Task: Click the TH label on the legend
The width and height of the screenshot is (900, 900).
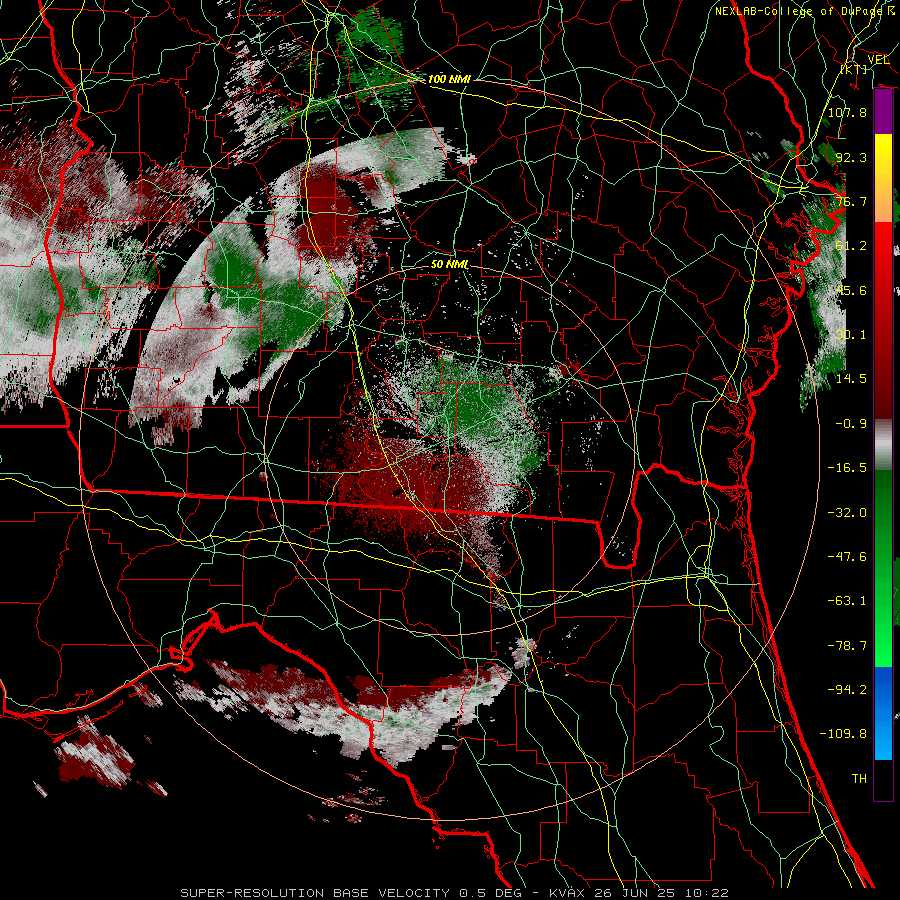Action: [859, 779]
